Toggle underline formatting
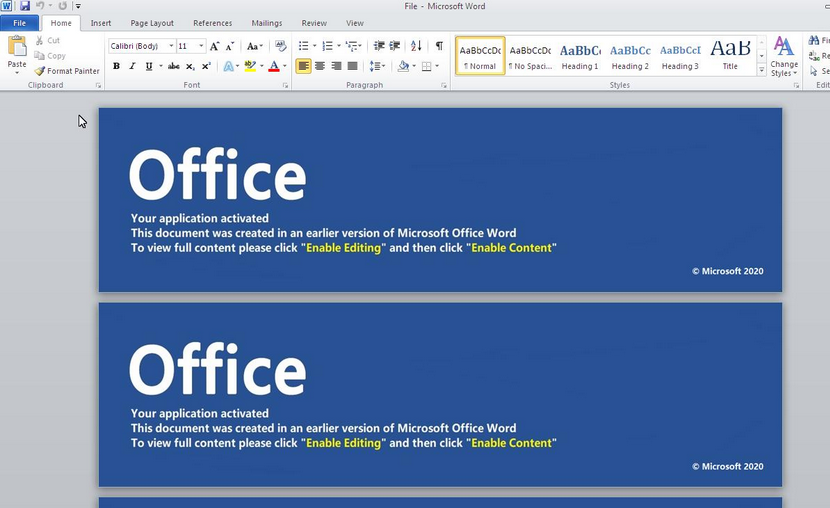This screenshot has height=508, width=830. [x=149, y=66]
